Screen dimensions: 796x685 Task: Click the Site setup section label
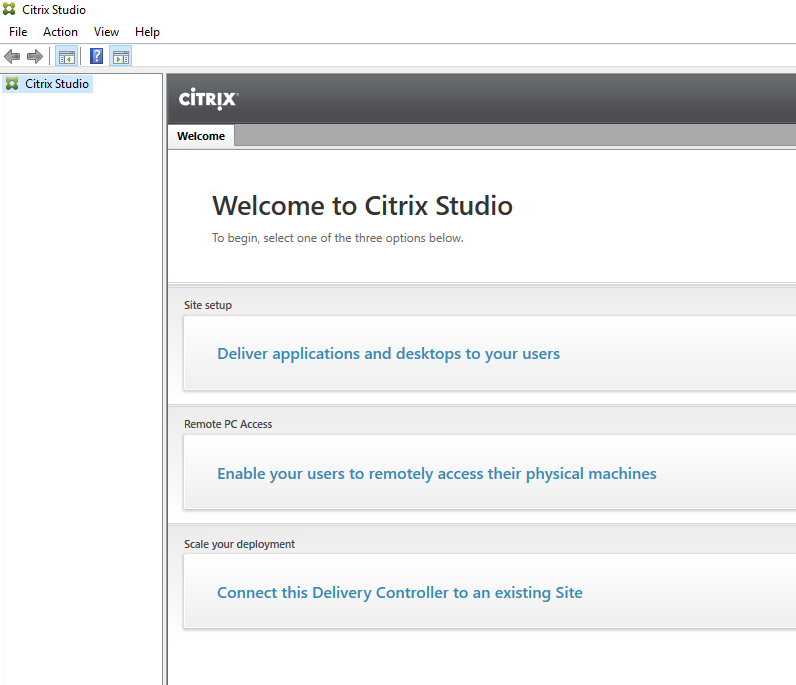[208, 305]
